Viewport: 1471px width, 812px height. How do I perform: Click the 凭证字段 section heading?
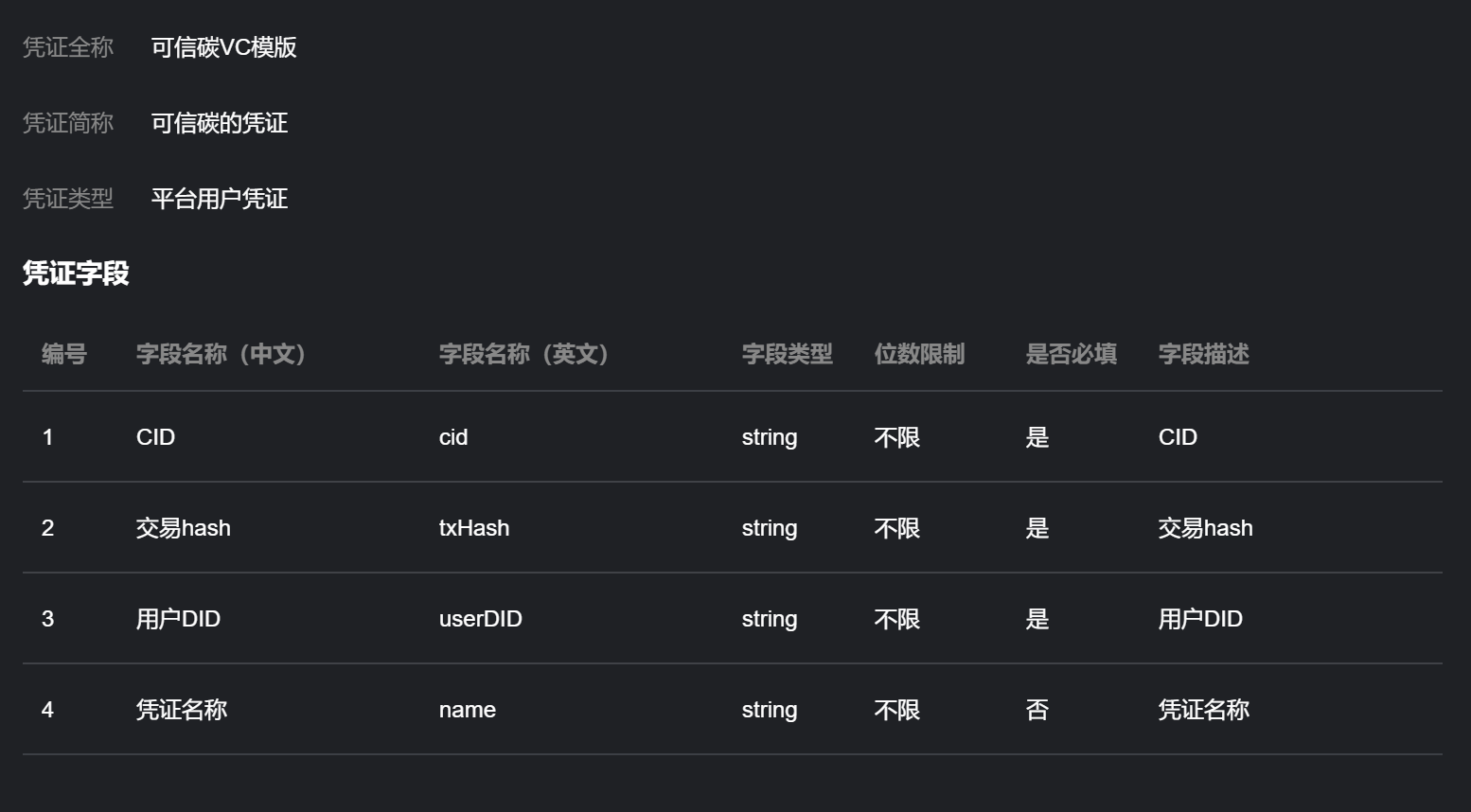(76, 274)
